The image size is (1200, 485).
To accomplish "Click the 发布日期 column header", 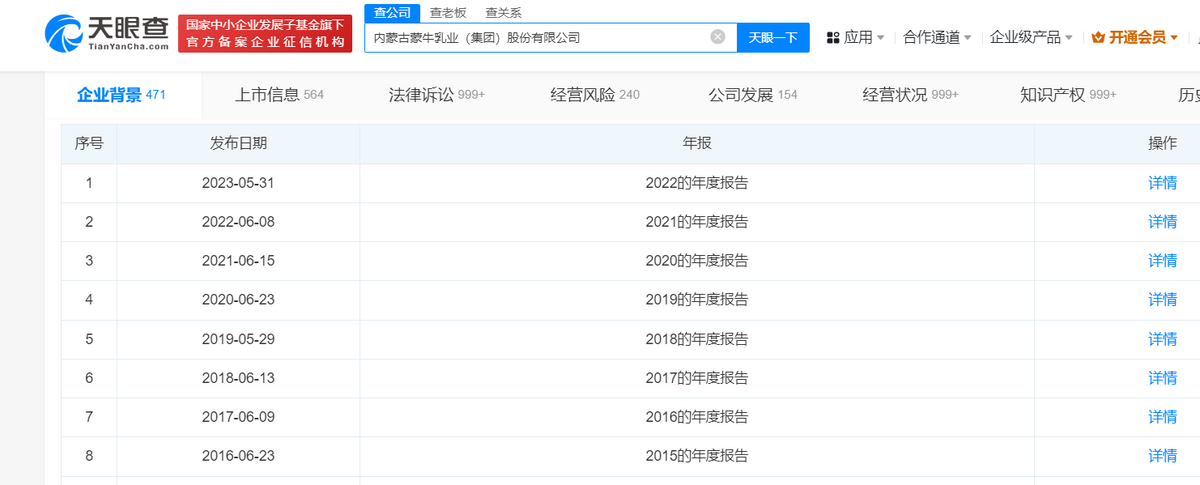I will point(238,144).
